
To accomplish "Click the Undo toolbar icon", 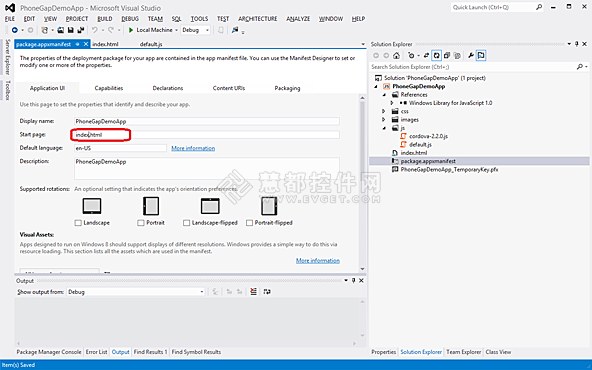I will (94, 30).
